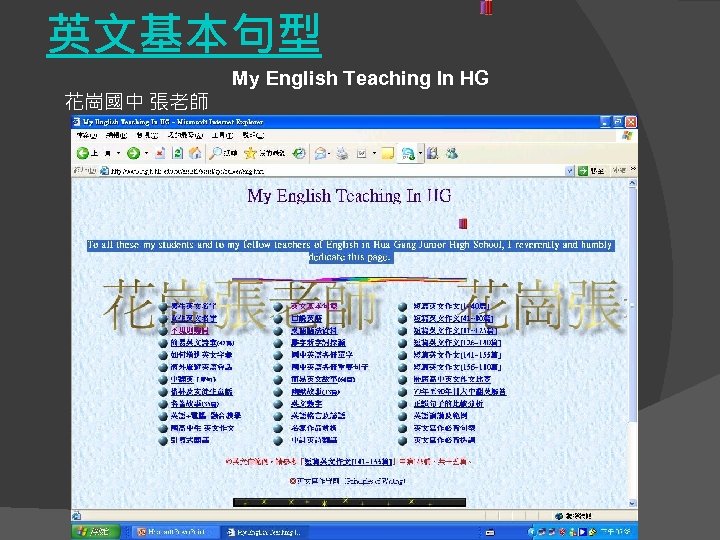
Task: Click the Windows flag logo in the IE menu bar
Action: pos(627,135)
